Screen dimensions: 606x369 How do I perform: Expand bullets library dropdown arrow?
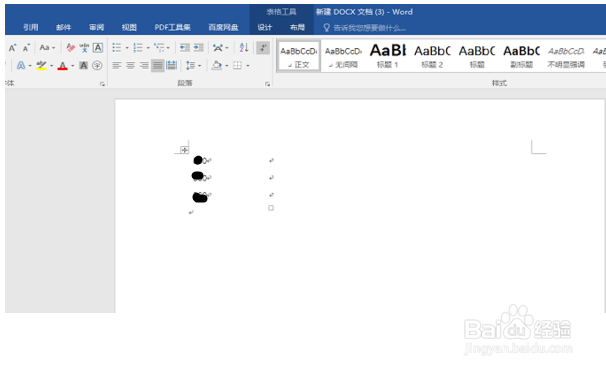[x=127, y=48]
